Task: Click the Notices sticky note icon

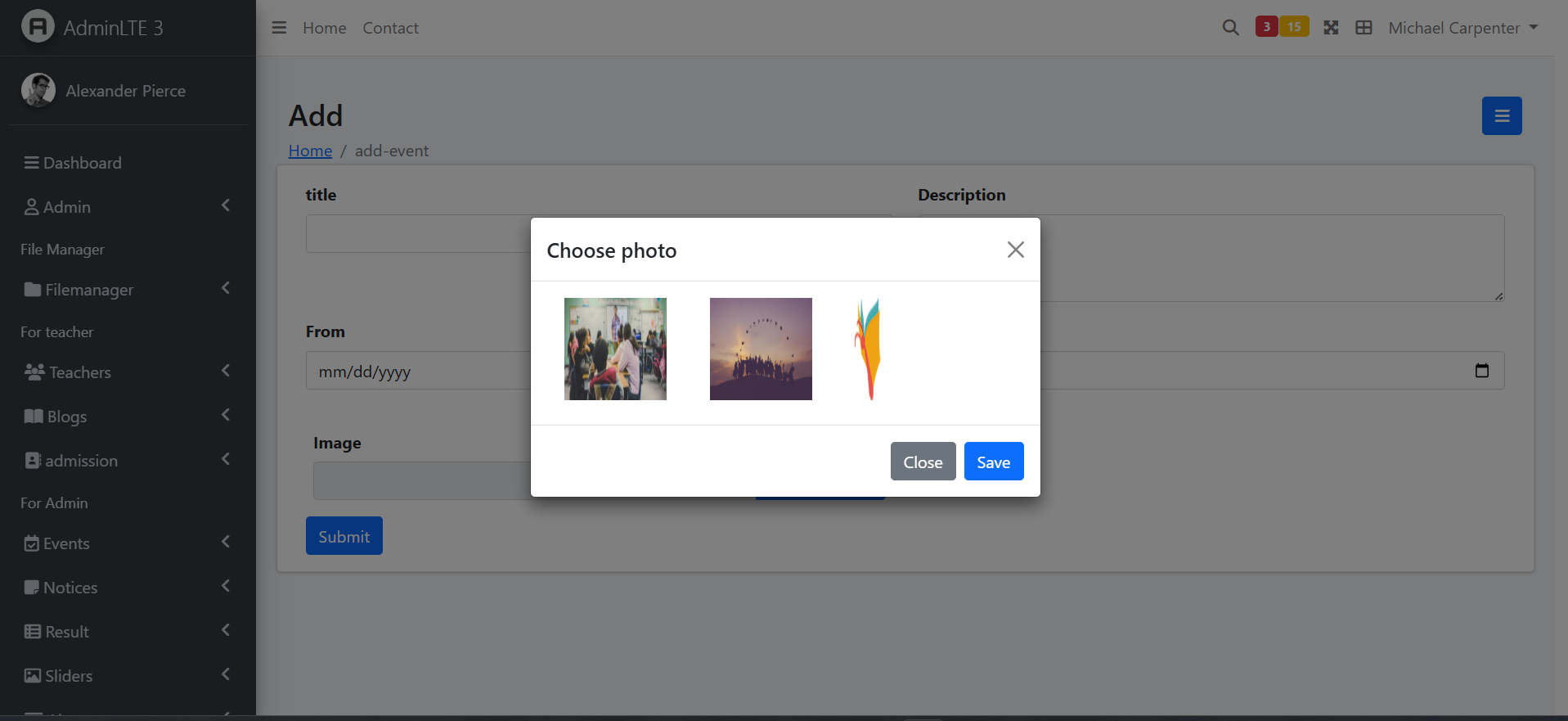Action: 32,588
